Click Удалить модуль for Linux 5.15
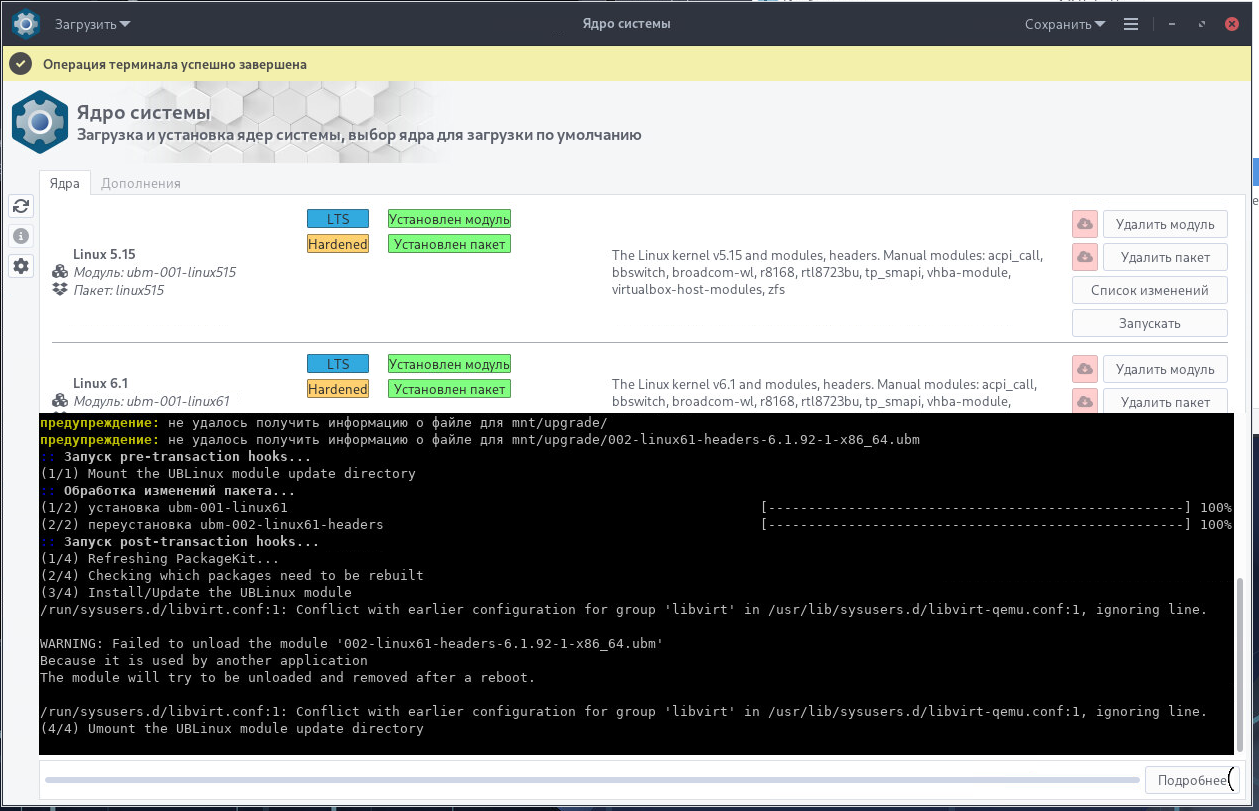Screen dimensions: 1259x811 (x=1164, y=224)
